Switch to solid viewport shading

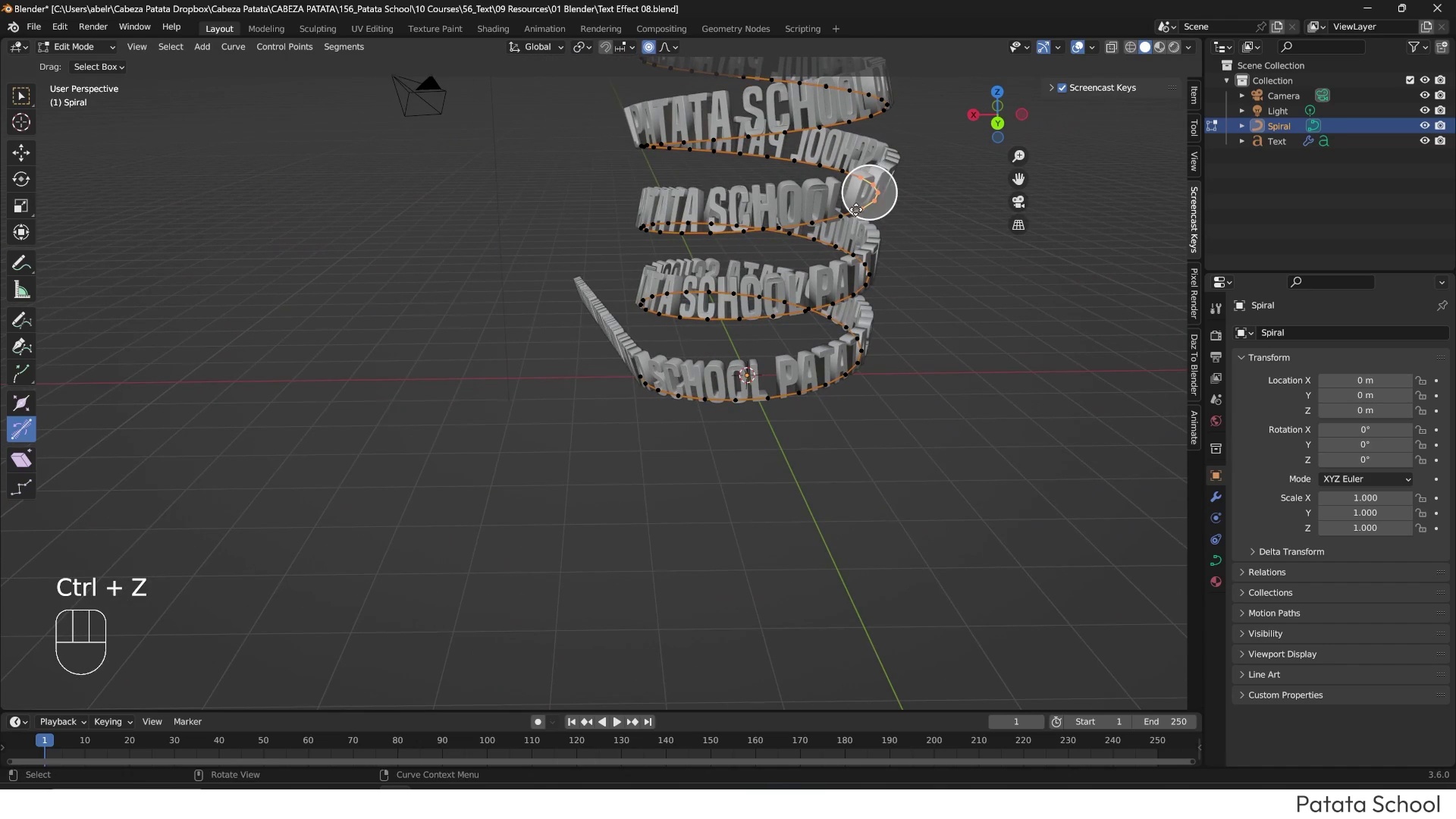(x=1145, y=47)
